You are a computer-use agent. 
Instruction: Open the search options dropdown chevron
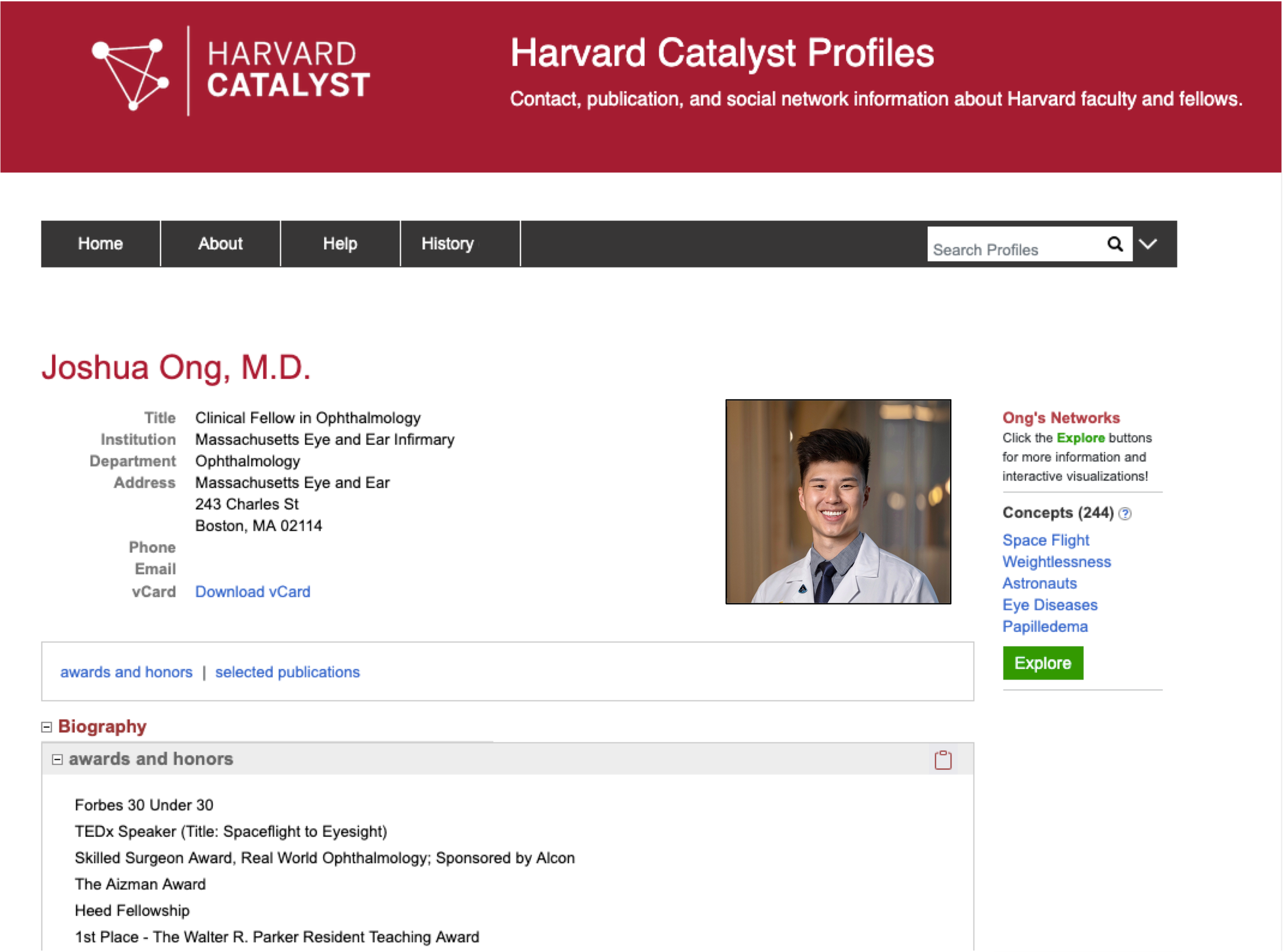coord(1148,244)
